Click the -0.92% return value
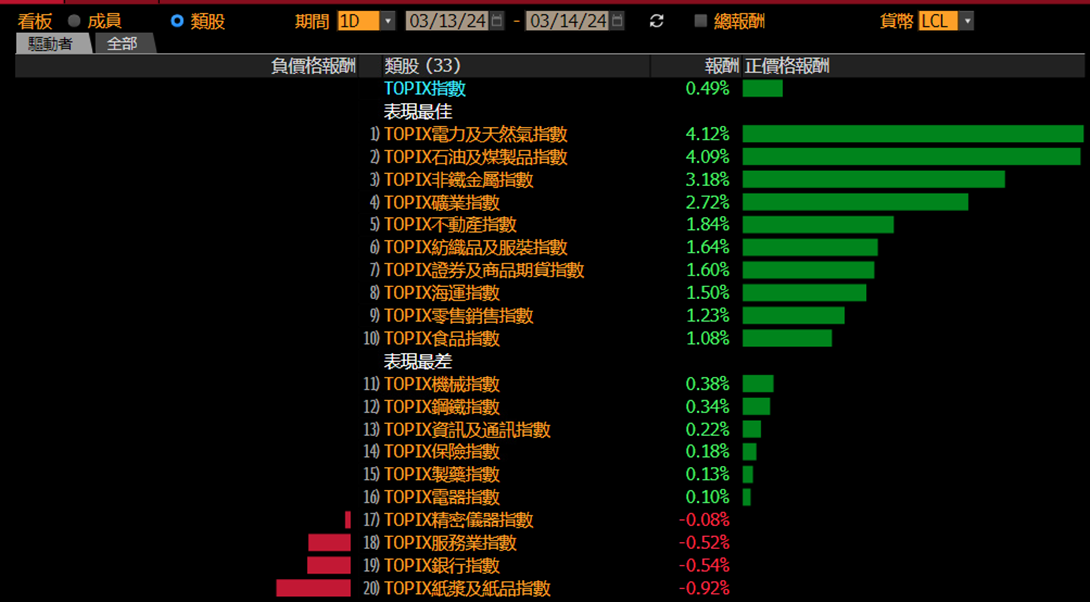 point(704,588)
